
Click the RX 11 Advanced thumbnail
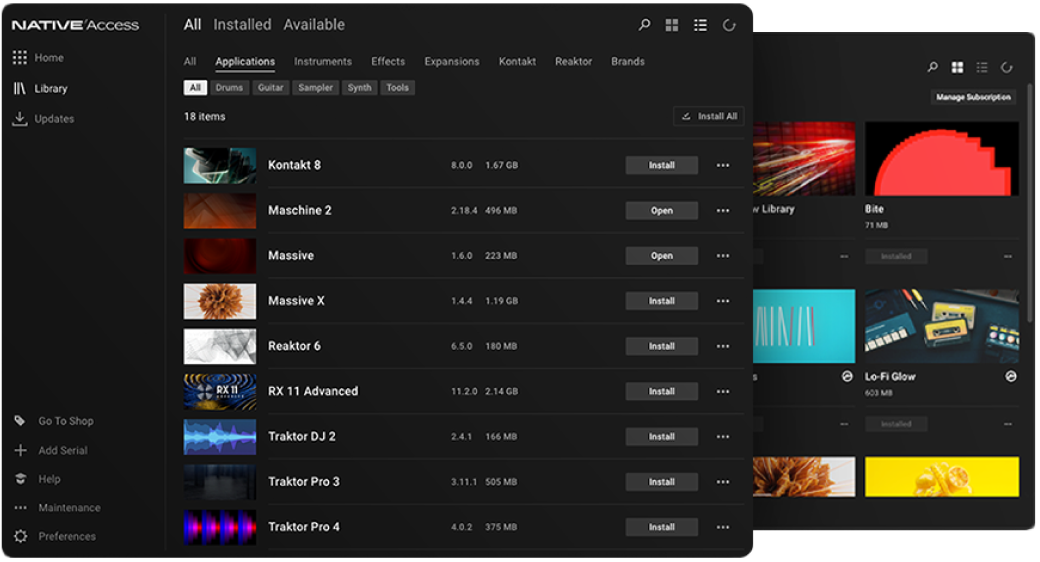(x=220, y=391)
